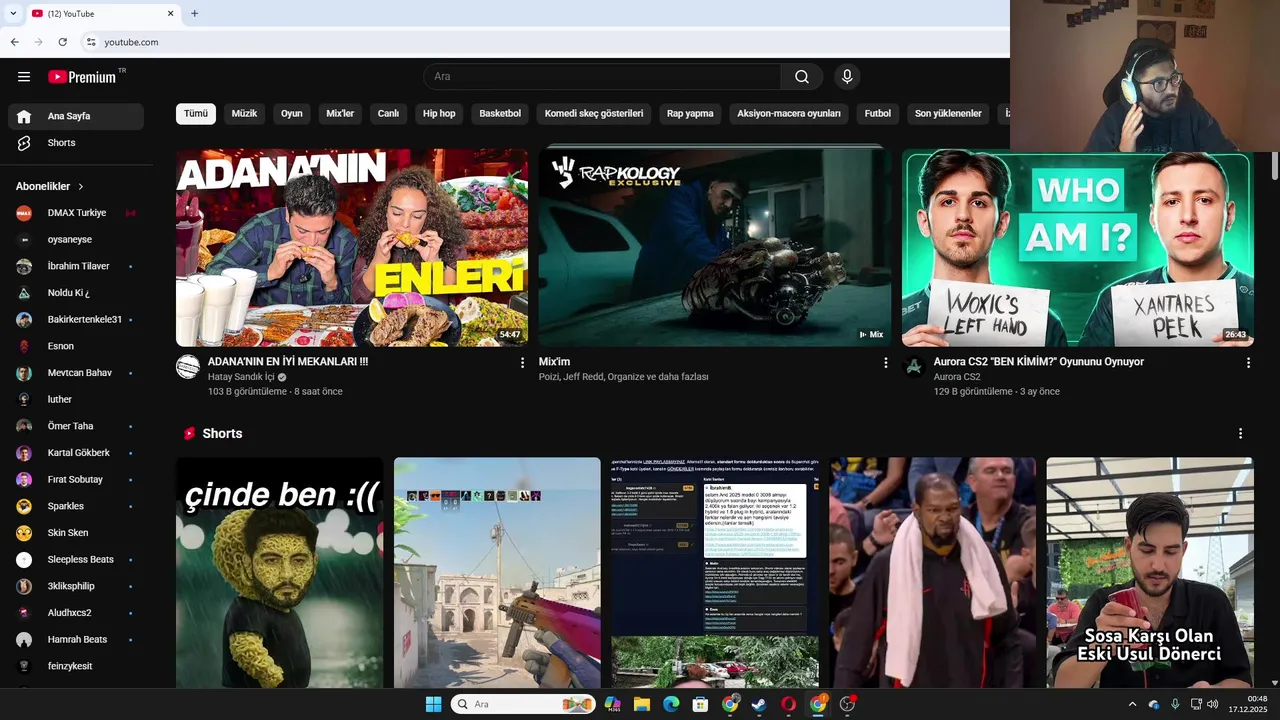Image resolution: width=1280 pixels, height=720 pixels.
Task: Open Shorts section three-dot menu
Action: [x=1240, y=434]
